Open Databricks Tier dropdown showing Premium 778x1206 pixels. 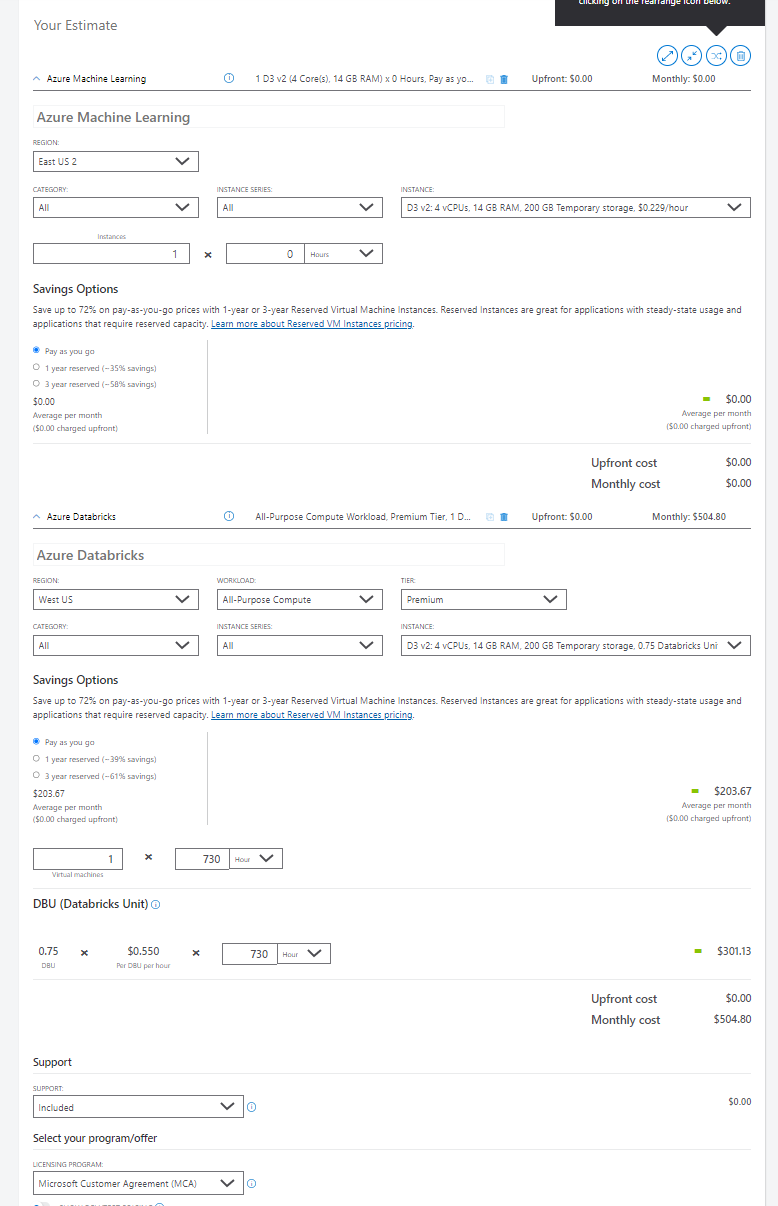(484, 599)
